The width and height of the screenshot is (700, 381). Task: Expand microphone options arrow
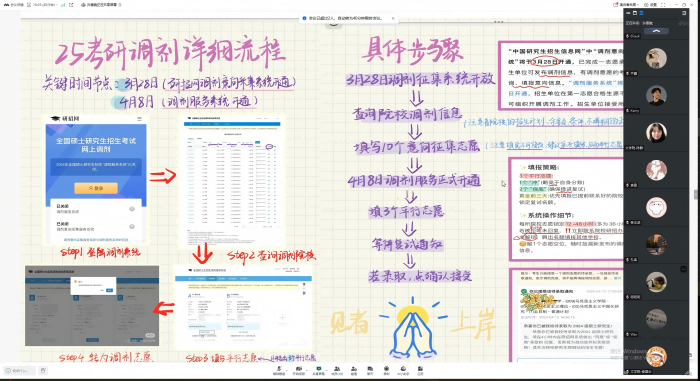tap(287, 370)
